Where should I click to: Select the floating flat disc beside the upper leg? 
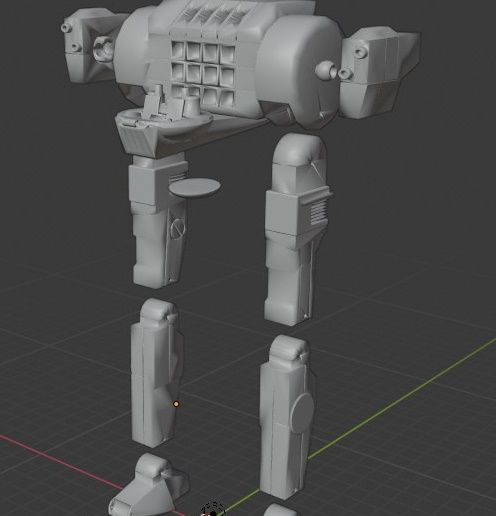coord(194,188)
